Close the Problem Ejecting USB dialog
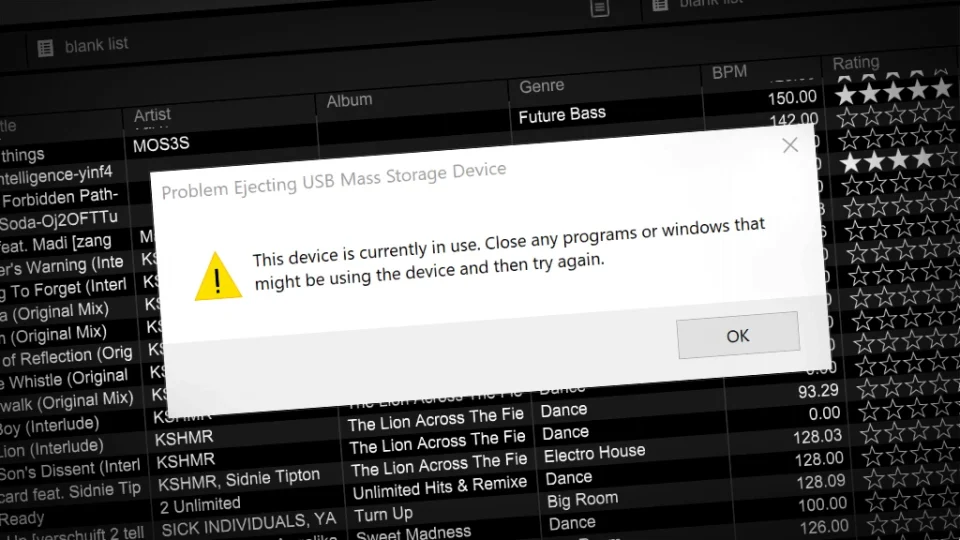The height and width of the screenshot is (540, 960). click(x=790, y=145)
